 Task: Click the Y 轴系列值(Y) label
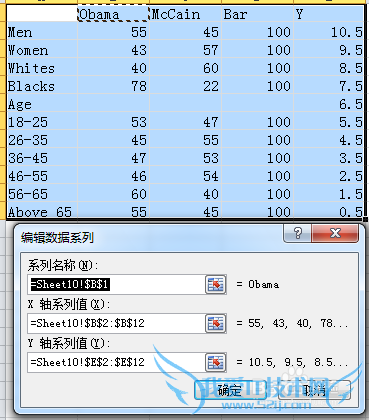69,343
